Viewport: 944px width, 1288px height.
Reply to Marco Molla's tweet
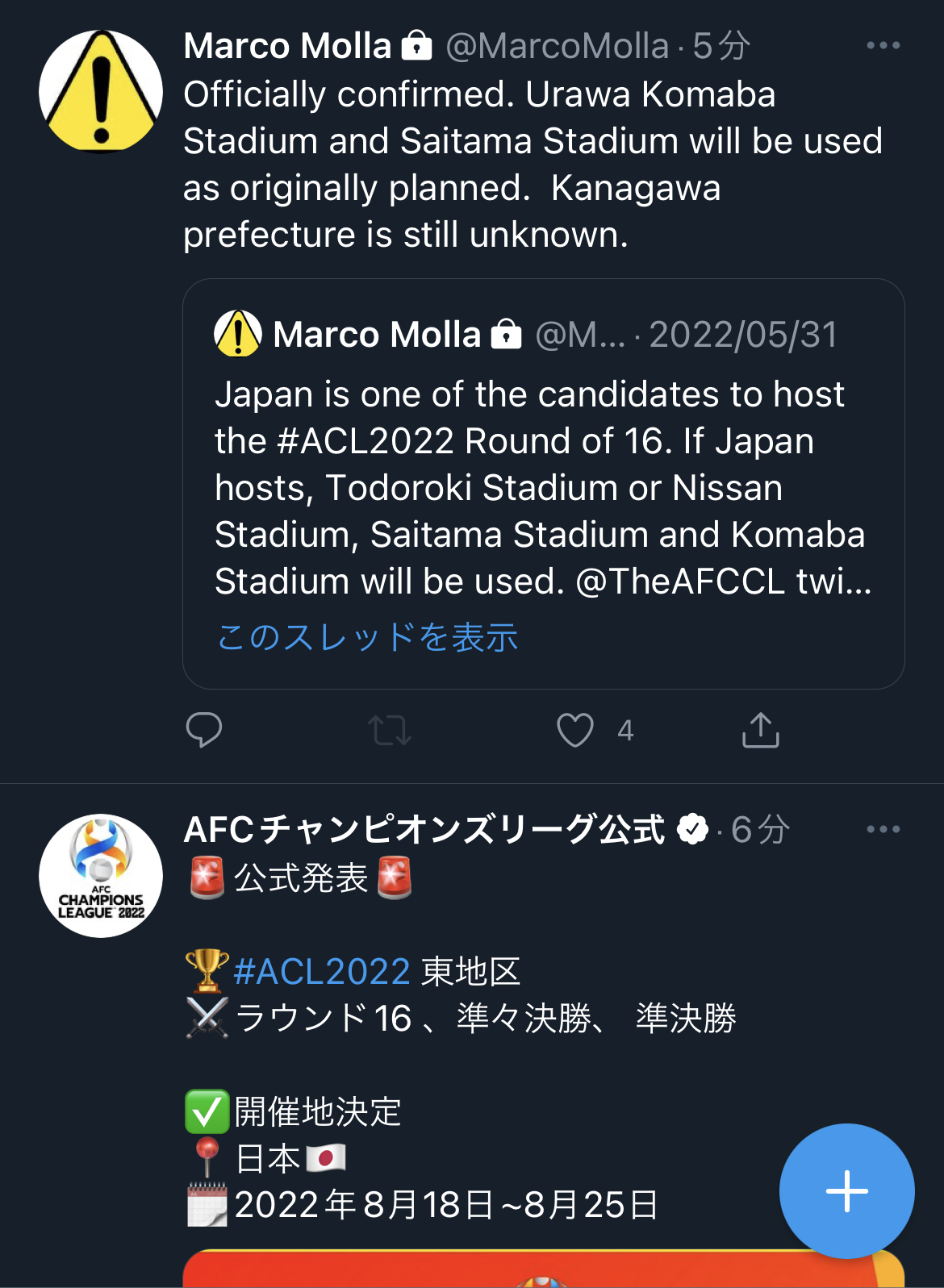tap(203, 730)
